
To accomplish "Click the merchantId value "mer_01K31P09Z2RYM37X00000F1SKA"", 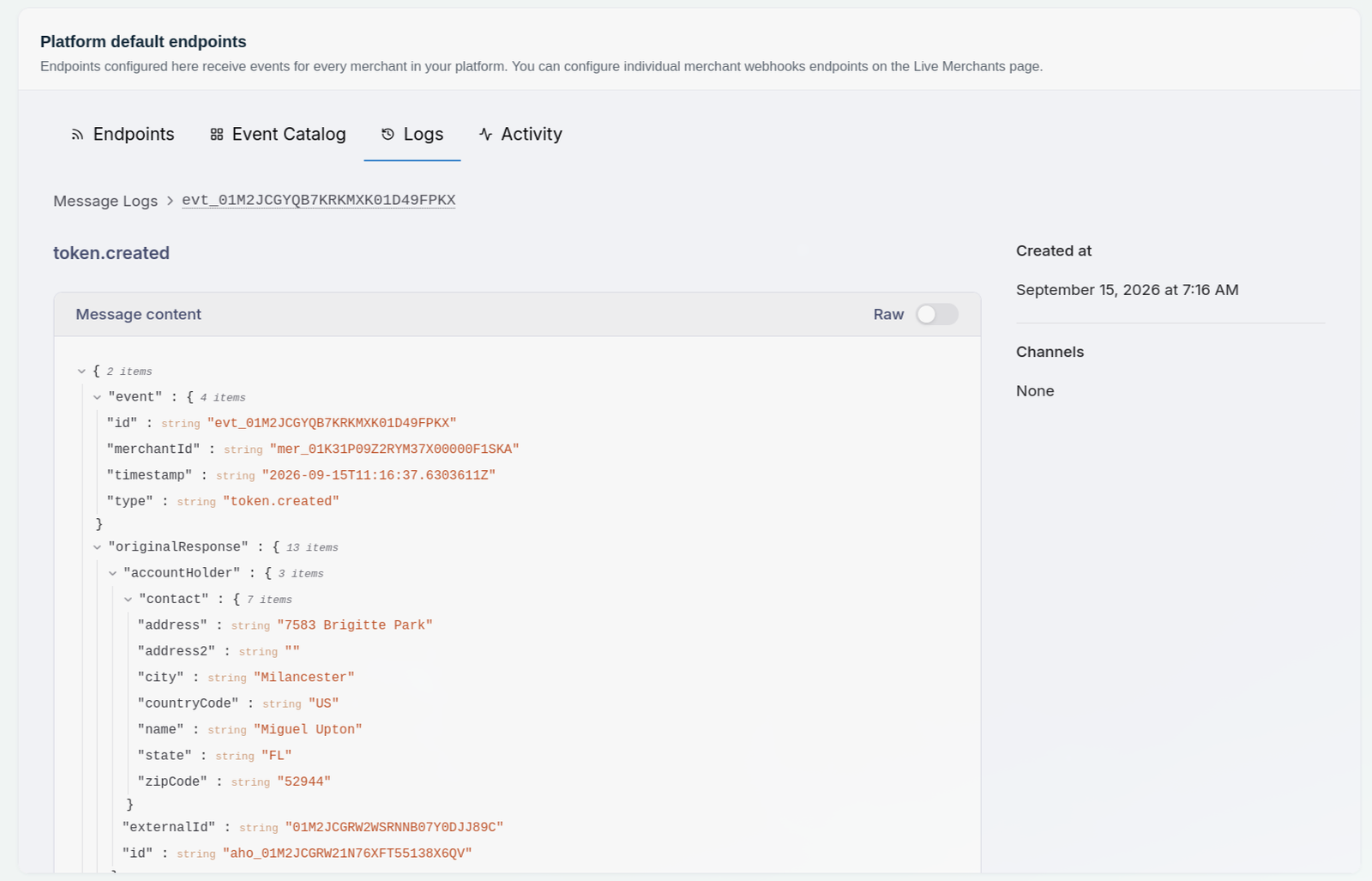I will tap(394, 450).
